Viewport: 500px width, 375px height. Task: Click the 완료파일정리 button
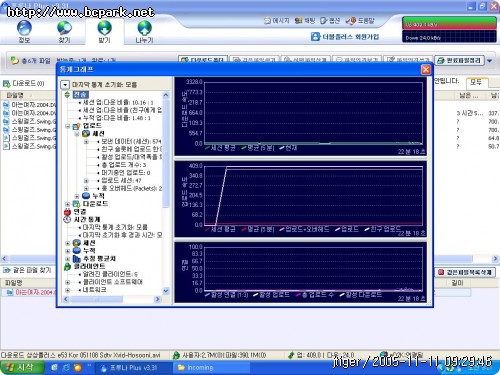(x=459, y=61)
